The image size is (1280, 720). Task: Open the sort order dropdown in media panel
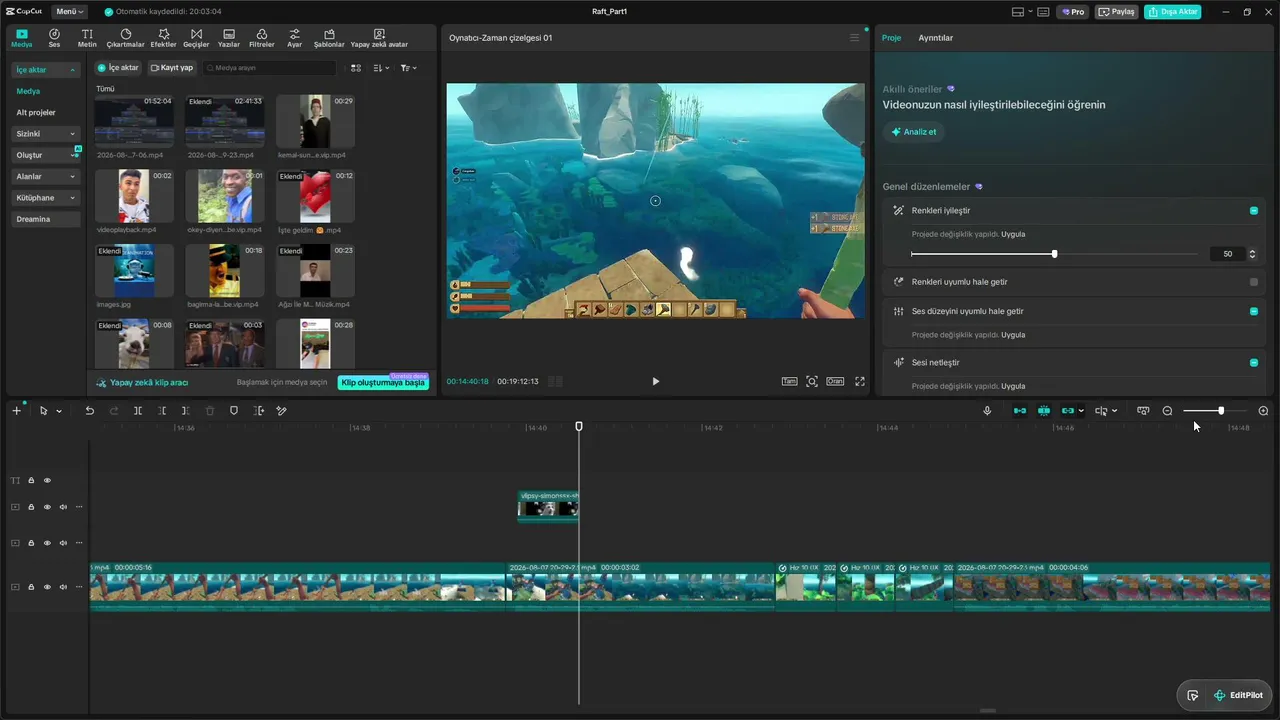(x=382, y=68)
